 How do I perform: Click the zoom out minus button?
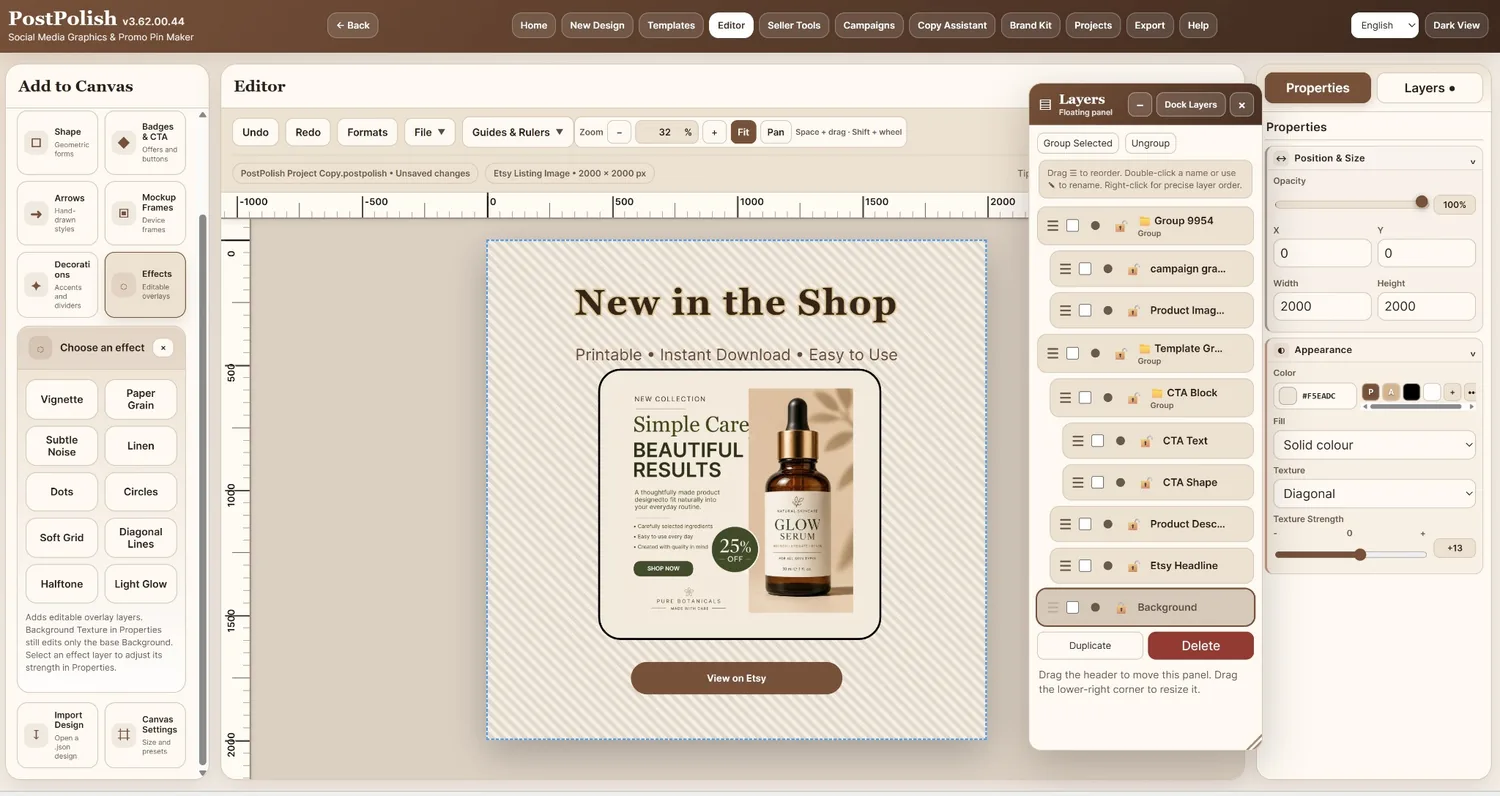point(619,132)
